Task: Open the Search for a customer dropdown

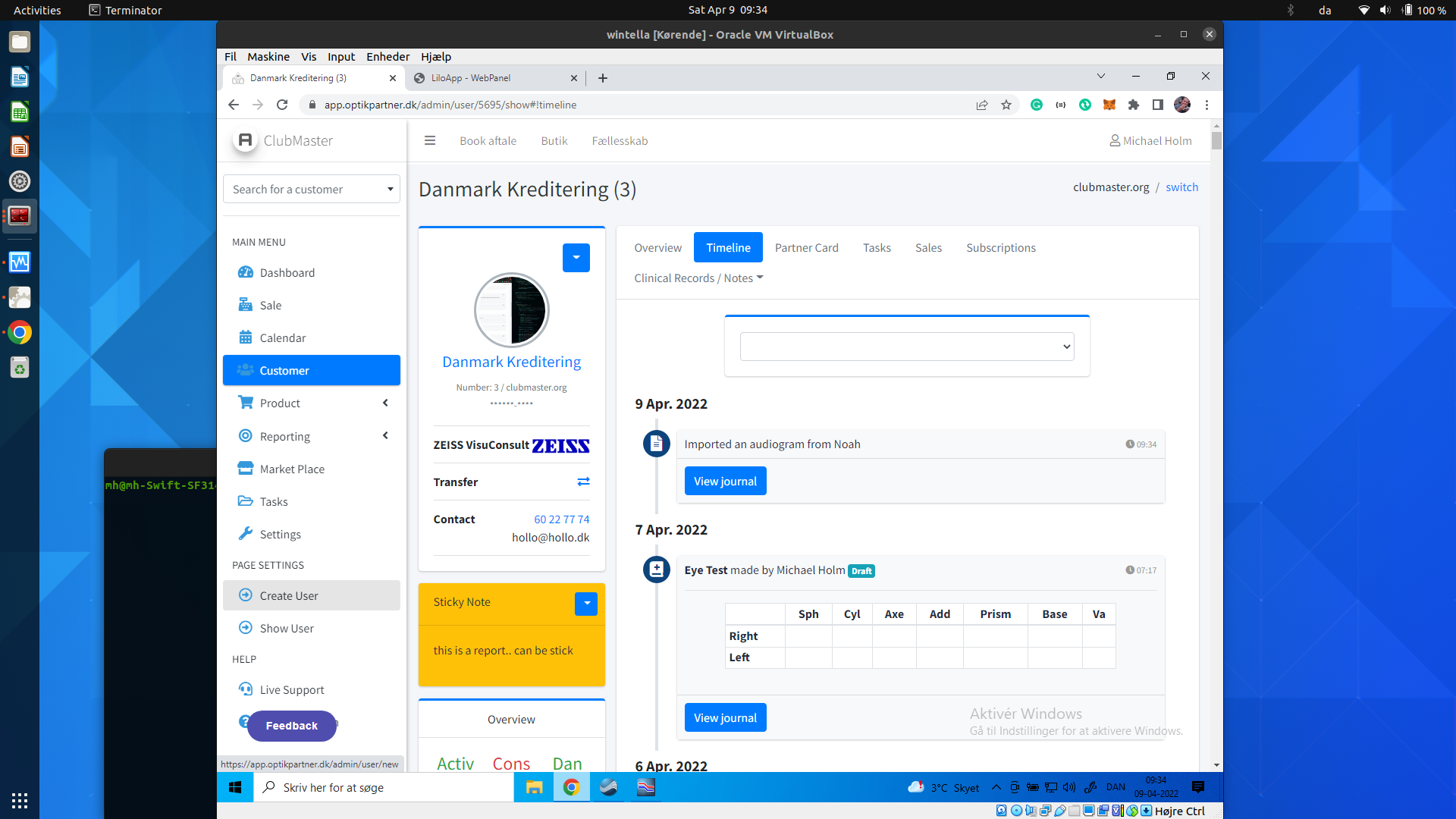Action: 312,189
